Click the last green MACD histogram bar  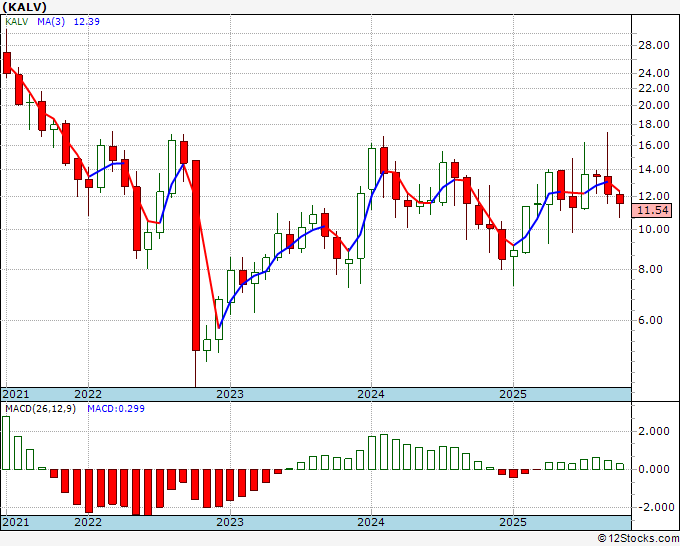click(x=620, y=466)
